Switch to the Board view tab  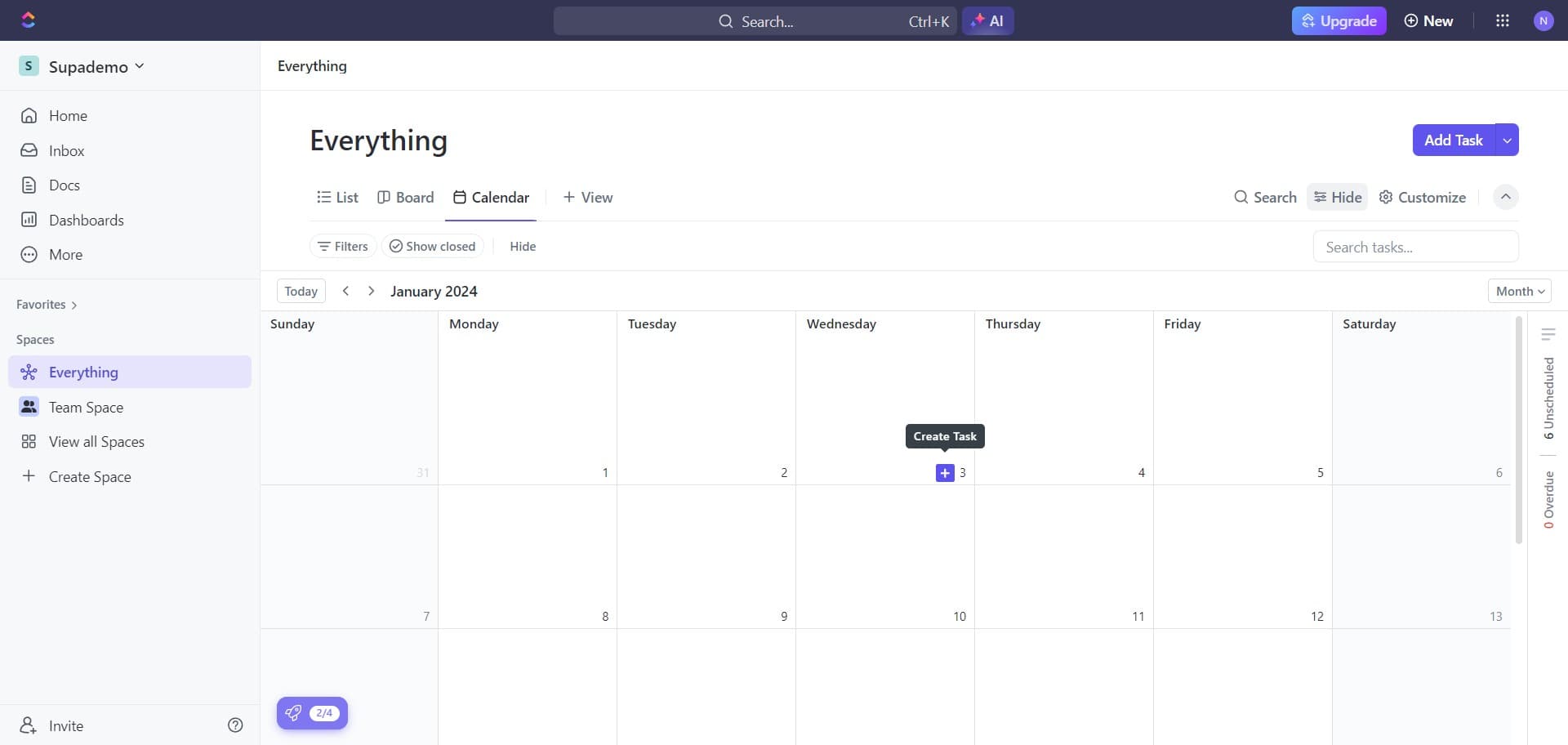tap(406, 197)
